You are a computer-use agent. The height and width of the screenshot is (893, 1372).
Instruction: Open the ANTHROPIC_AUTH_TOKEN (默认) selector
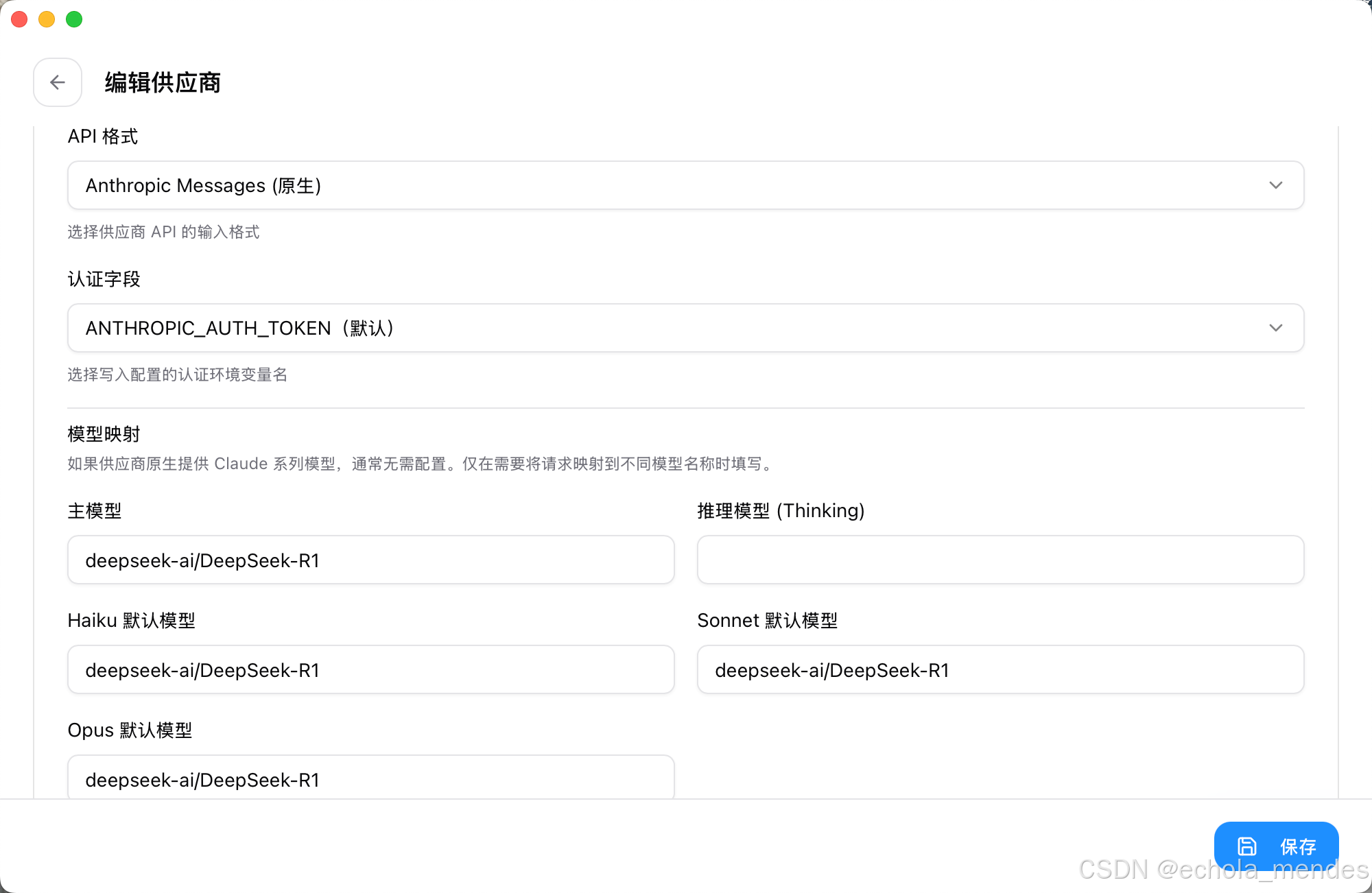[x=617, y=328]
